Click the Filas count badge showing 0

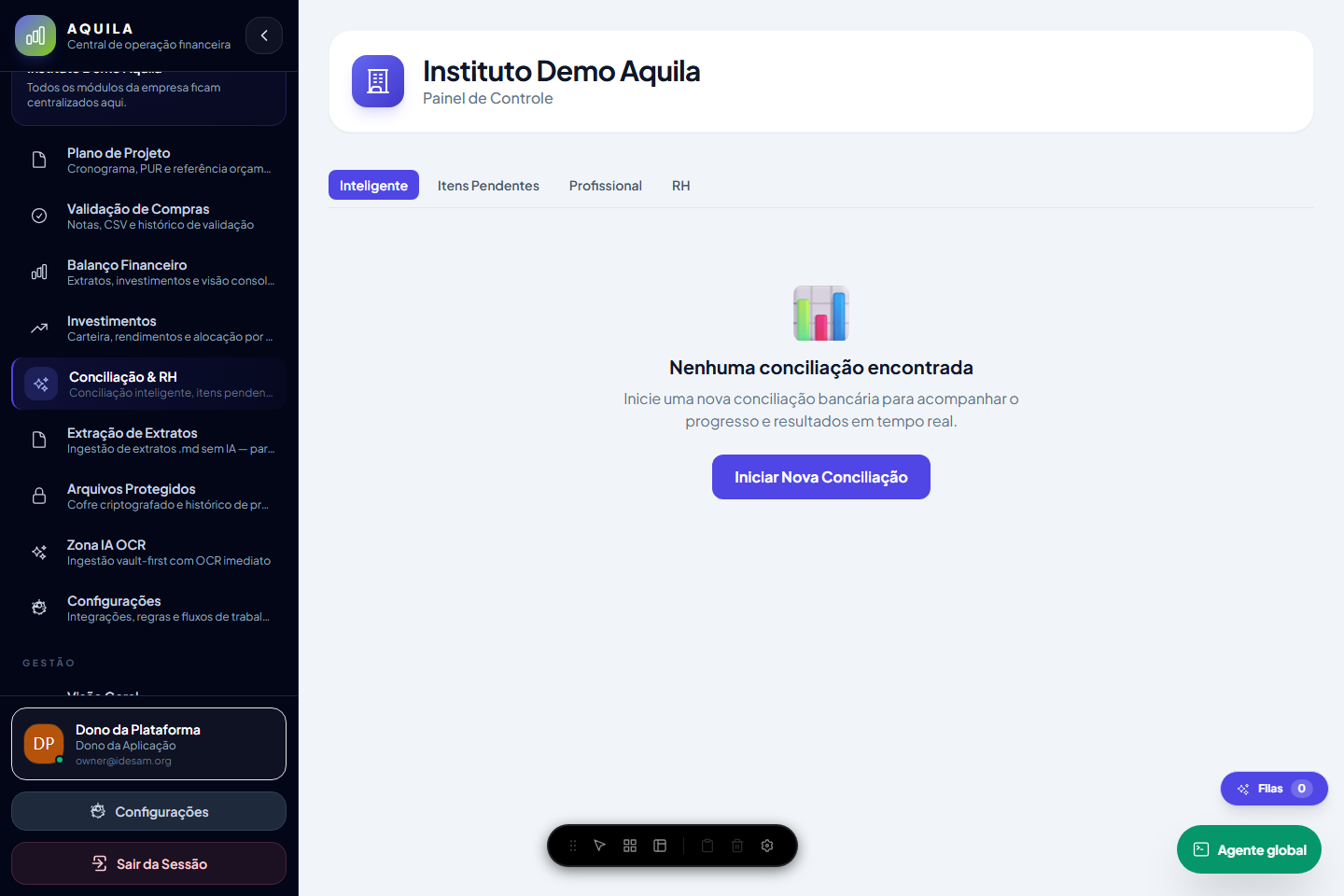click(x=1302, y=789)
